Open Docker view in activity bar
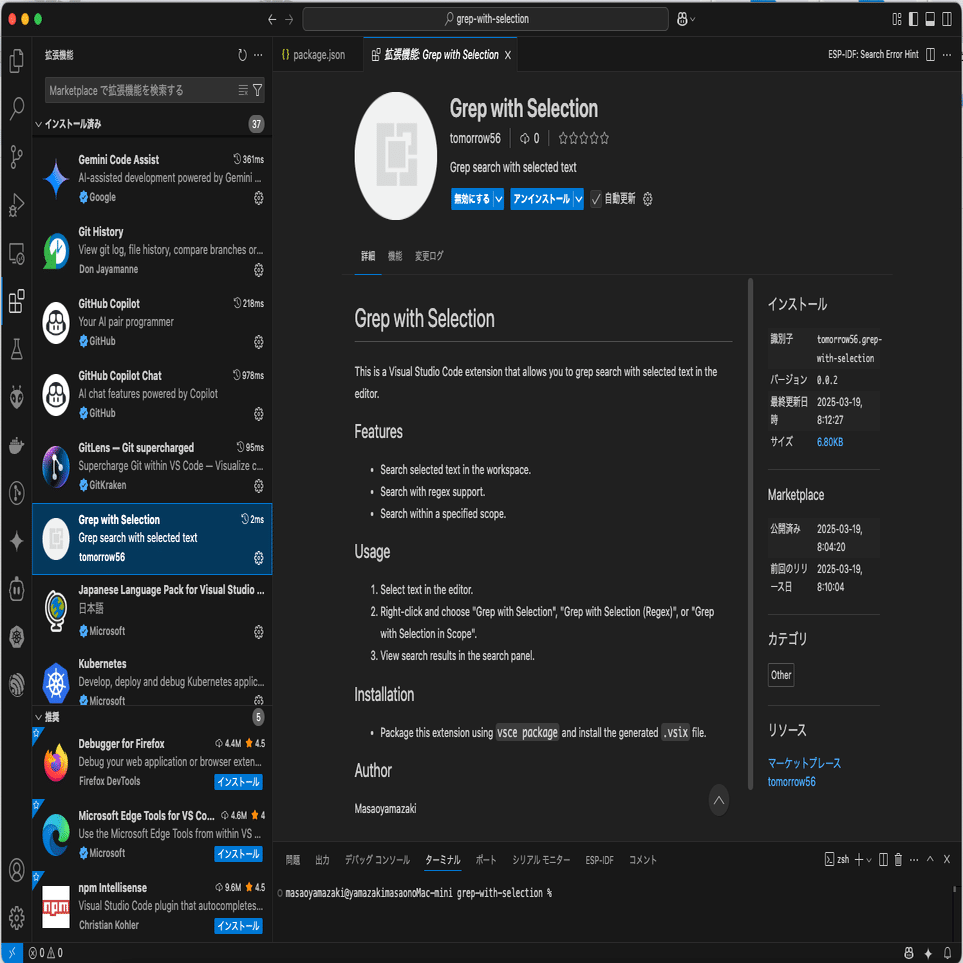The width and height of the screenshot is (963, 963). [x=17, y=445]
